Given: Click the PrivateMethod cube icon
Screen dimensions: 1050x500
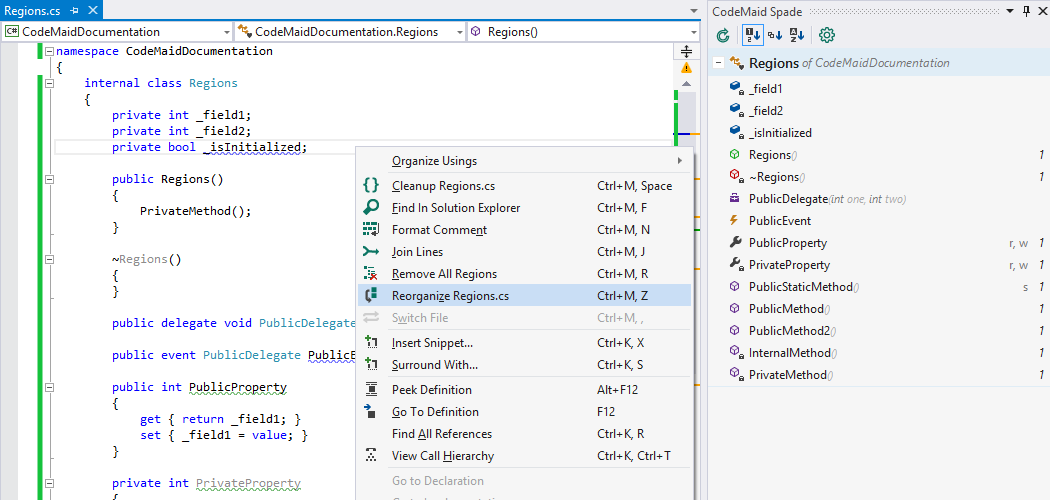Looking at the screenshot, I should (736, 375).
